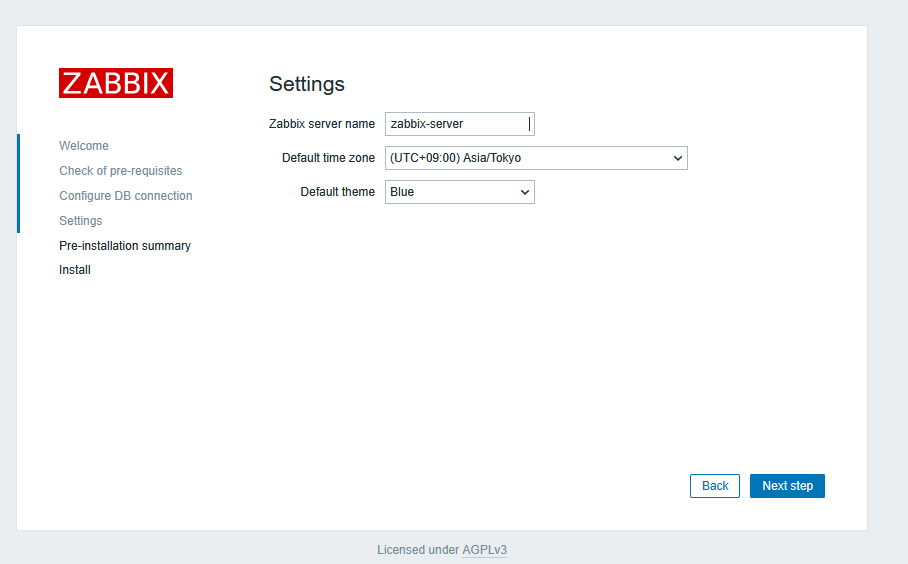Click the Next step button
Image resolution: width=908 pixels, height=564 pixels.
787,486
